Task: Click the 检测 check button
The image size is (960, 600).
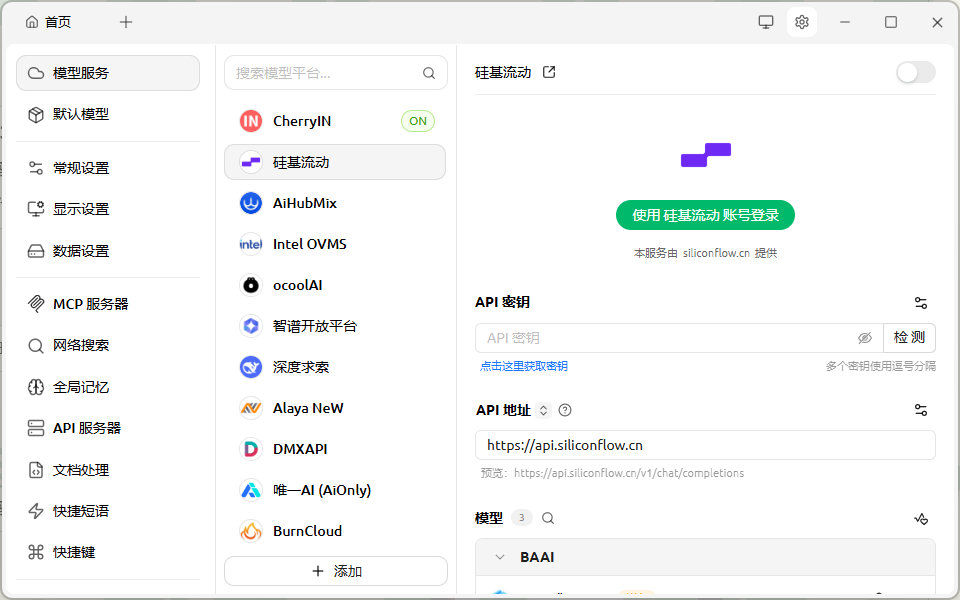Action: coord(909,338)
